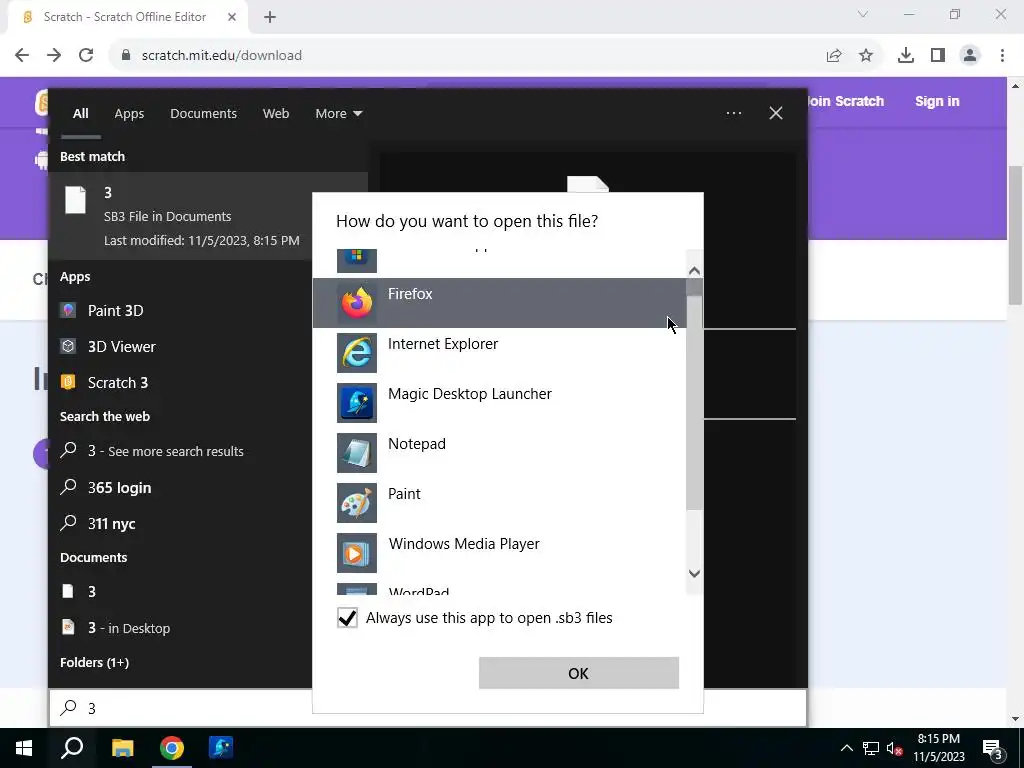This screenshot has height=768, width=1024.
Task: Open Chrome three-dot menu
Action: click(1002, 56)
